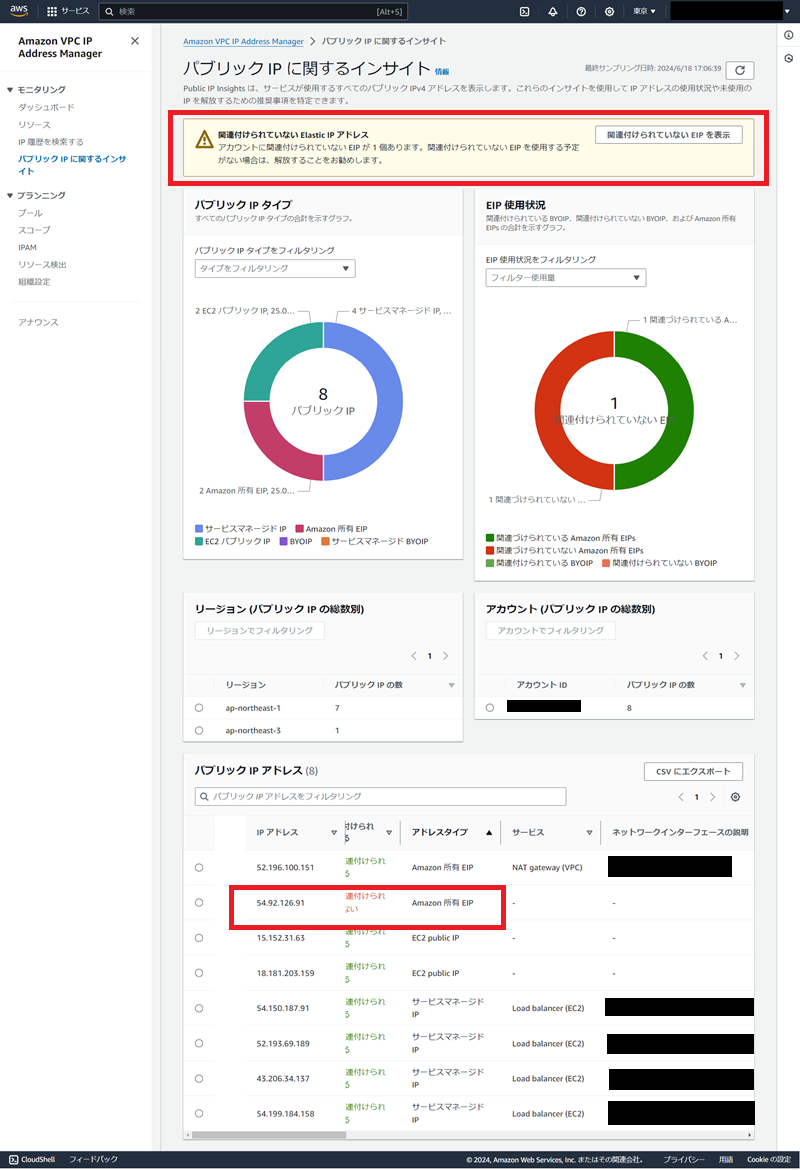The height and width of the screenshot is (1170, 800).
Task: Open the info panel icon on right edge
Action: click(x=789, y=35)
